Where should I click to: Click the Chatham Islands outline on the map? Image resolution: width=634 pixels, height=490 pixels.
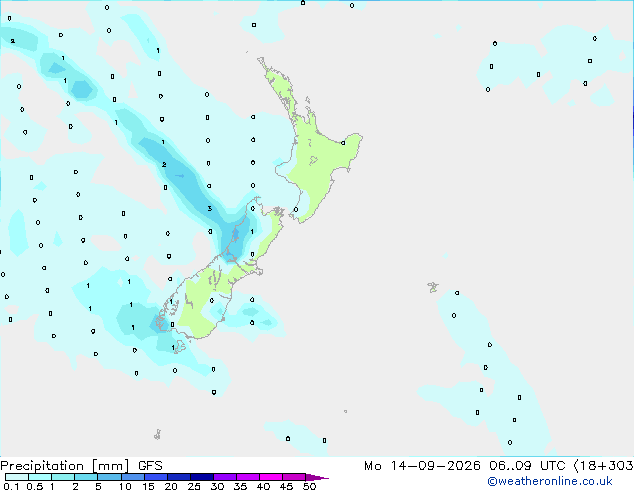tap(433, 287)
